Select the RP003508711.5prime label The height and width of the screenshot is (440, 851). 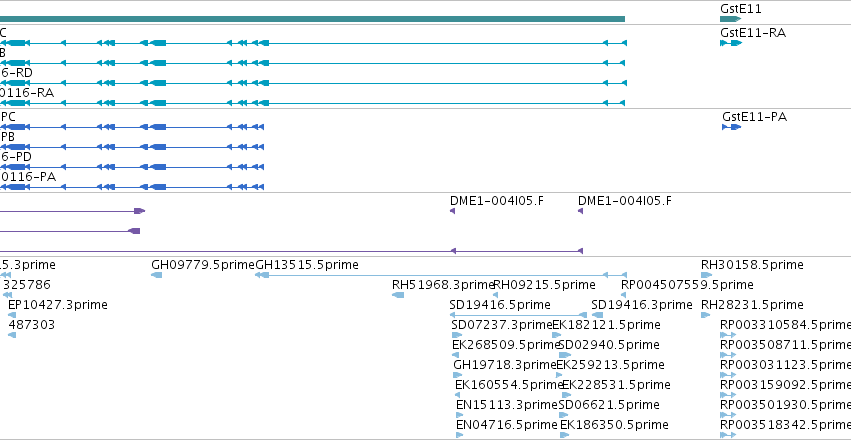[785, 345]
